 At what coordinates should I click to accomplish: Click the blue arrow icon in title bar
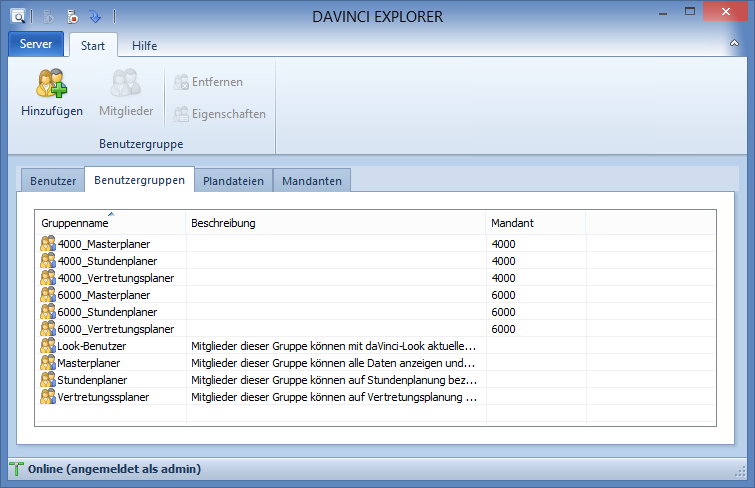pos(95,16)
